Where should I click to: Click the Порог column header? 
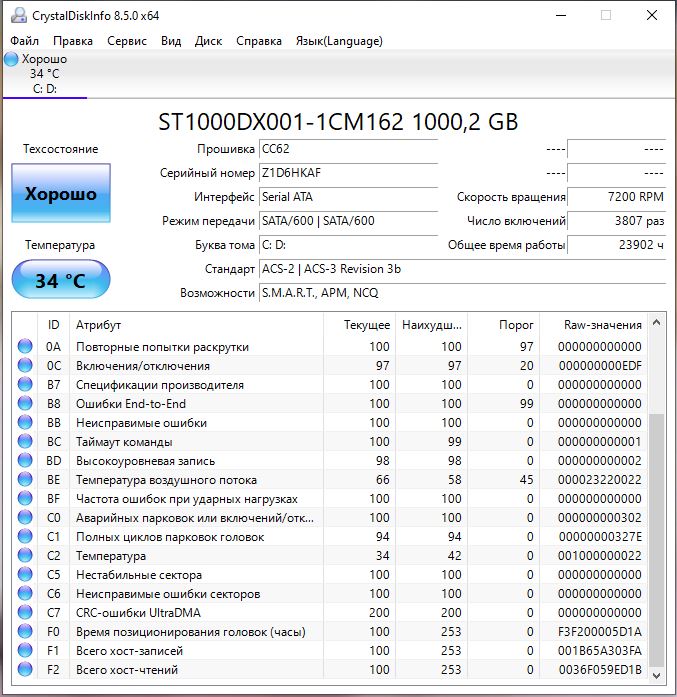[504, 325]
